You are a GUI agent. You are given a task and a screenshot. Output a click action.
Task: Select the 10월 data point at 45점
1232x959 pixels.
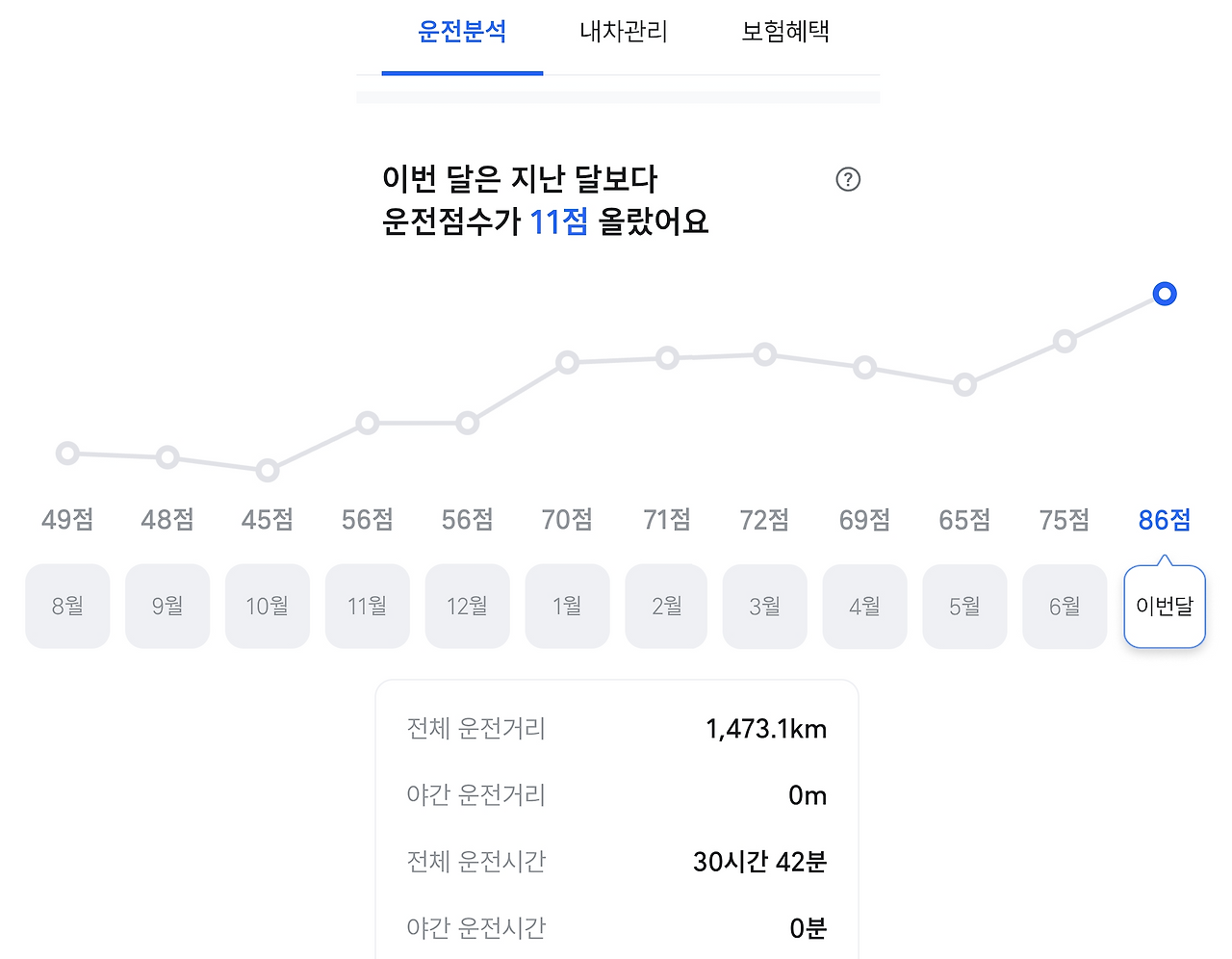pyautogui.click(x=268, y=469)
